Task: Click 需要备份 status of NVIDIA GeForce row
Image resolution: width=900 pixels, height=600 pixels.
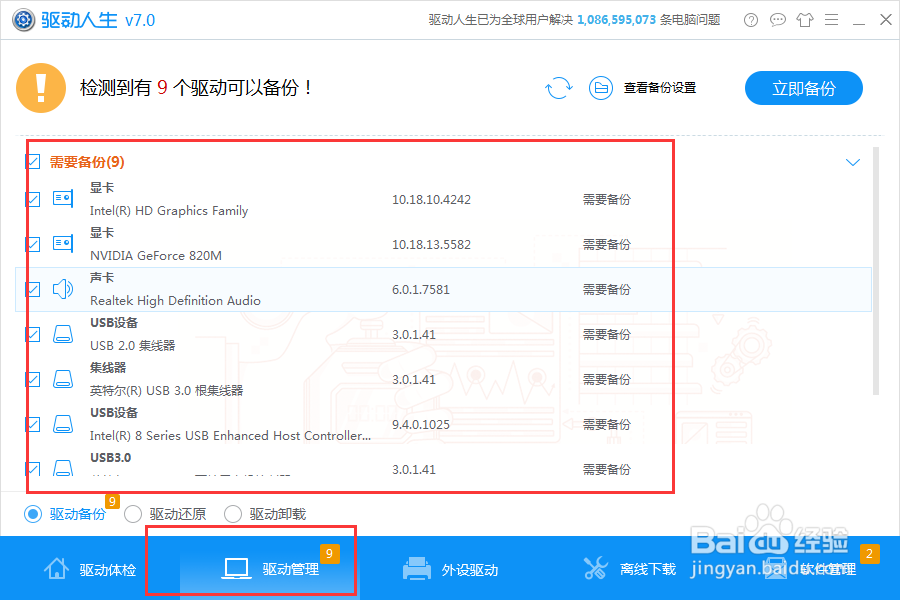Action: click(607, 244)
